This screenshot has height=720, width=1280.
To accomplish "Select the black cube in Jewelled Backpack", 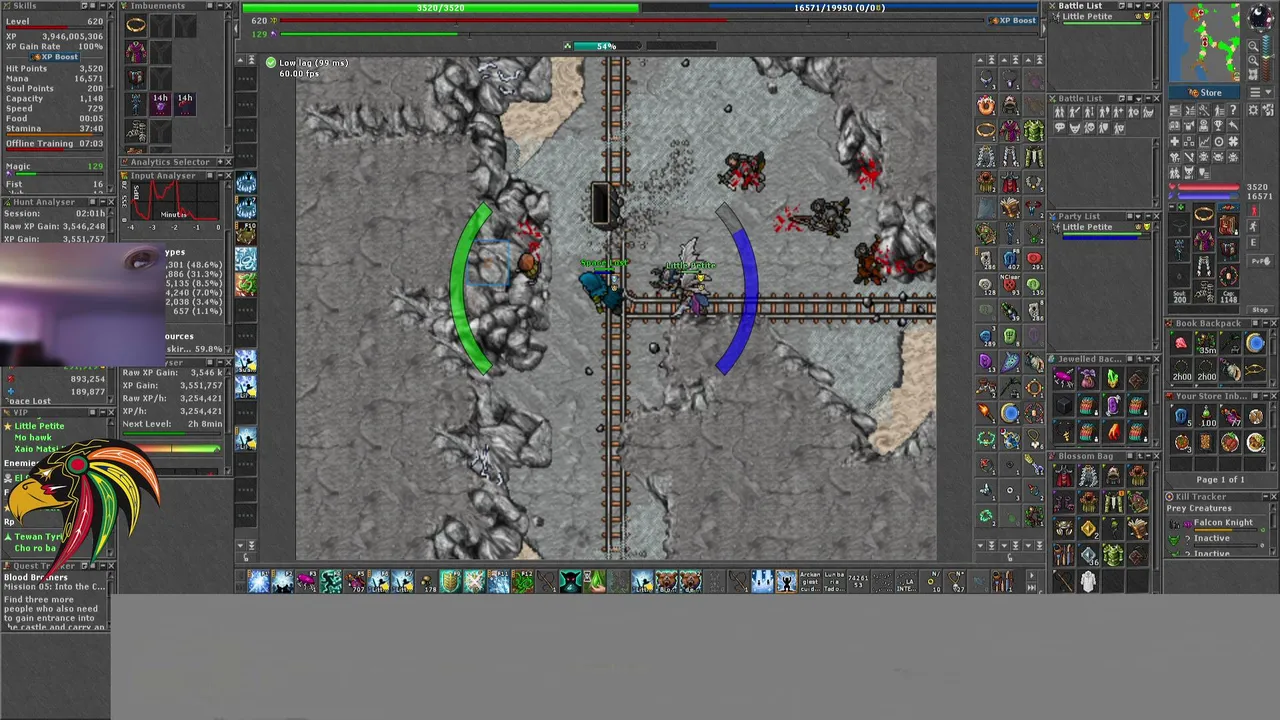I will pyautogui.click(x=1063, y=407).
